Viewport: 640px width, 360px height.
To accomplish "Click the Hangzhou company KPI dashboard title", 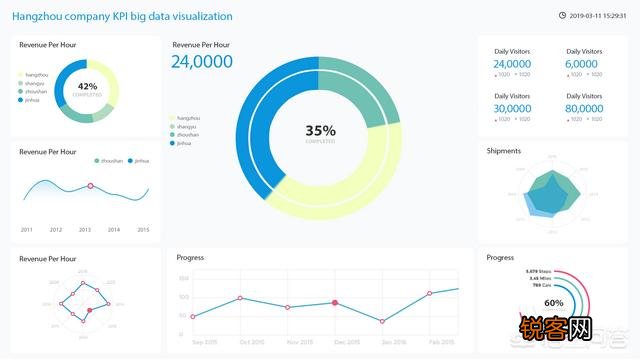I will pos(122,16).
